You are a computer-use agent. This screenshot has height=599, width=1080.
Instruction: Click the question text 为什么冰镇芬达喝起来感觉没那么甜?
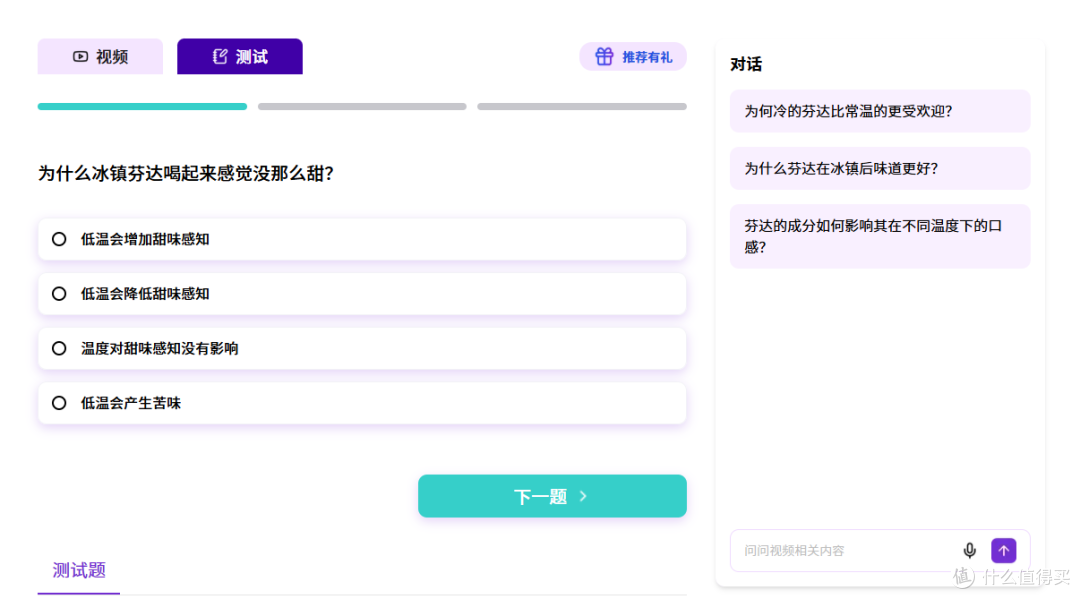coord(186,174)
